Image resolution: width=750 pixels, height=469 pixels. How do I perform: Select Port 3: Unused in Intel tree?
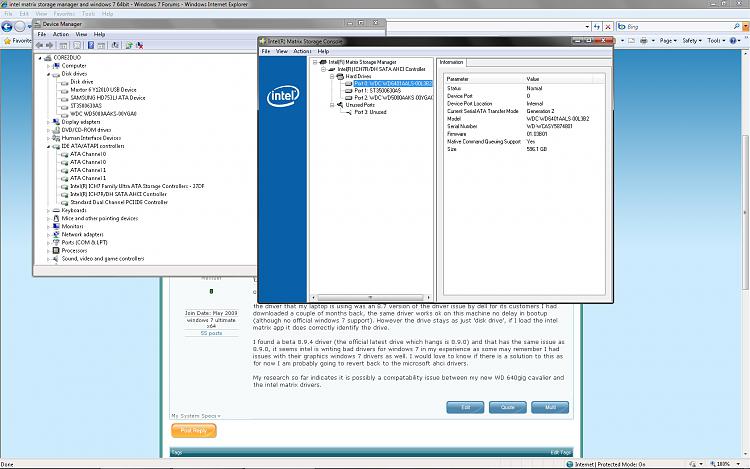click(370, 112)
